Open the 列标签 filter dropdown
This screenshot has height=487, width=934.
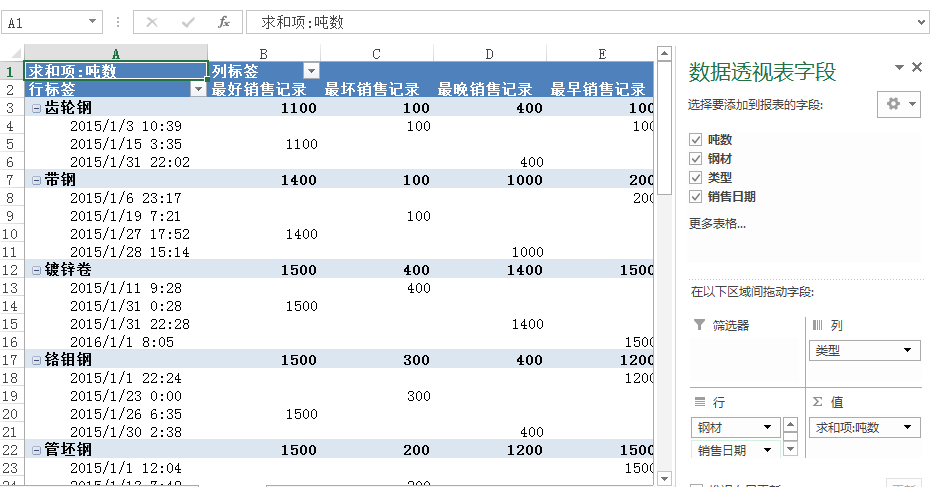(x=311, y=71)
